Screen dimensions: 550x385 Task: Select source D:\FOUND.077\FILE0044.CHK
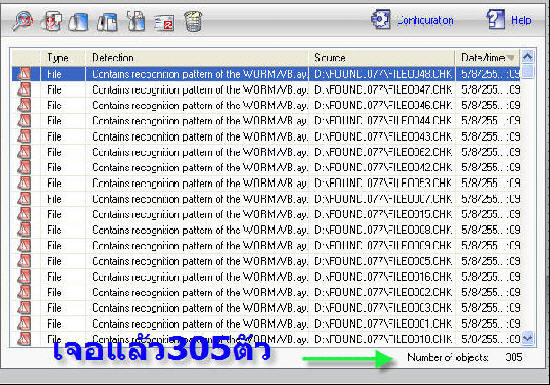383,121
